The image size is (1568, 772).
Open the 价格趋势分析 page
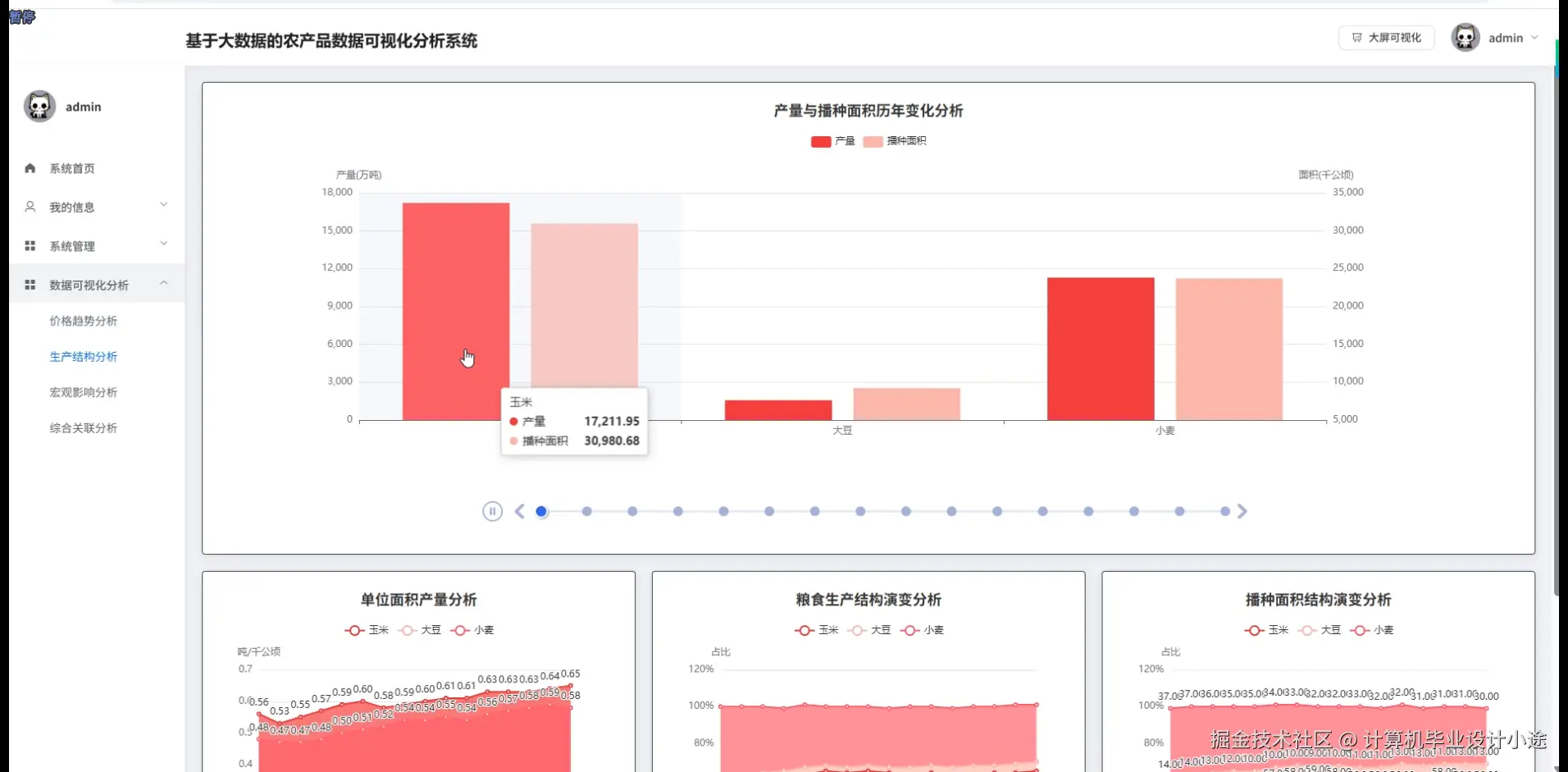coord(84,321)
